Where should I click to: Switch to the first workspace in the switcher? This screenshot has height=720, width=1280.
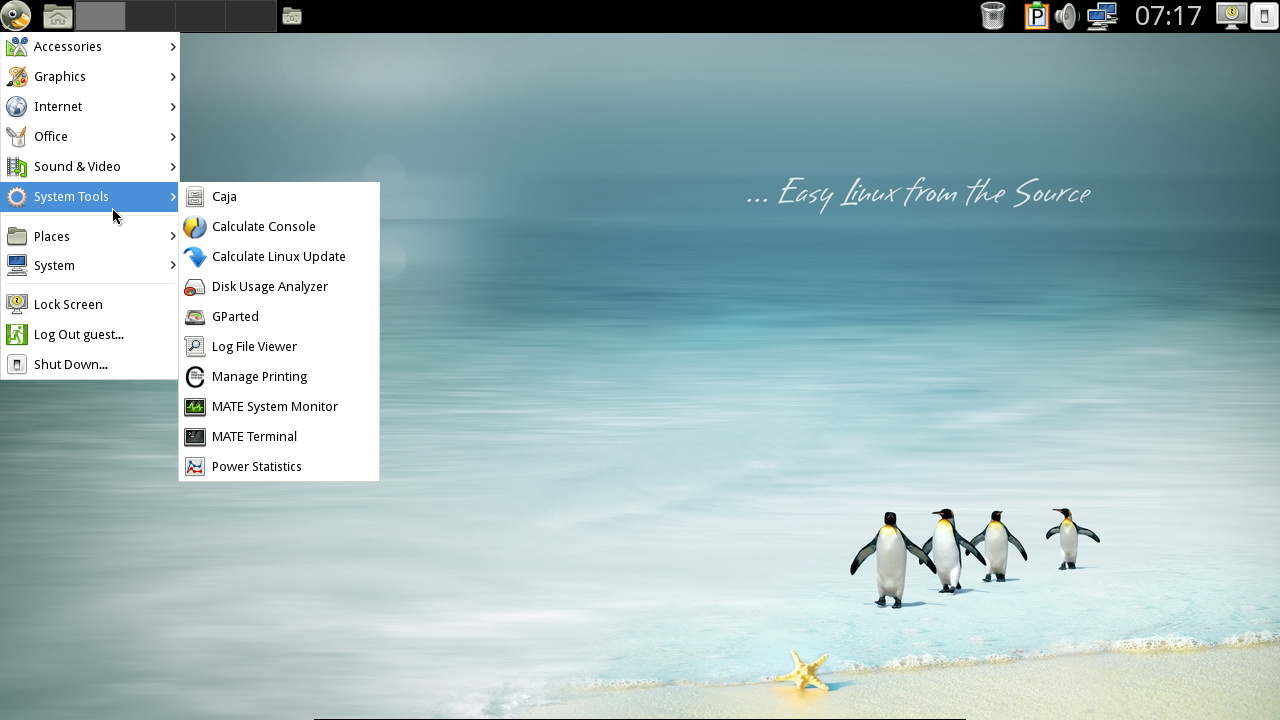100,16
